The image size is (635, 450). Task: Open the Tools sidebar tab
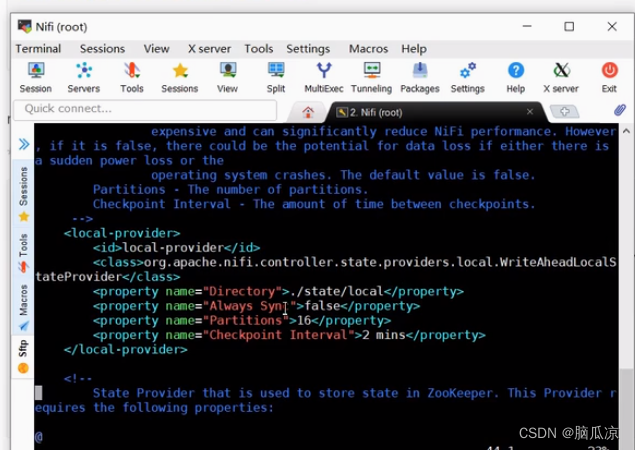(x=23, y=252)
